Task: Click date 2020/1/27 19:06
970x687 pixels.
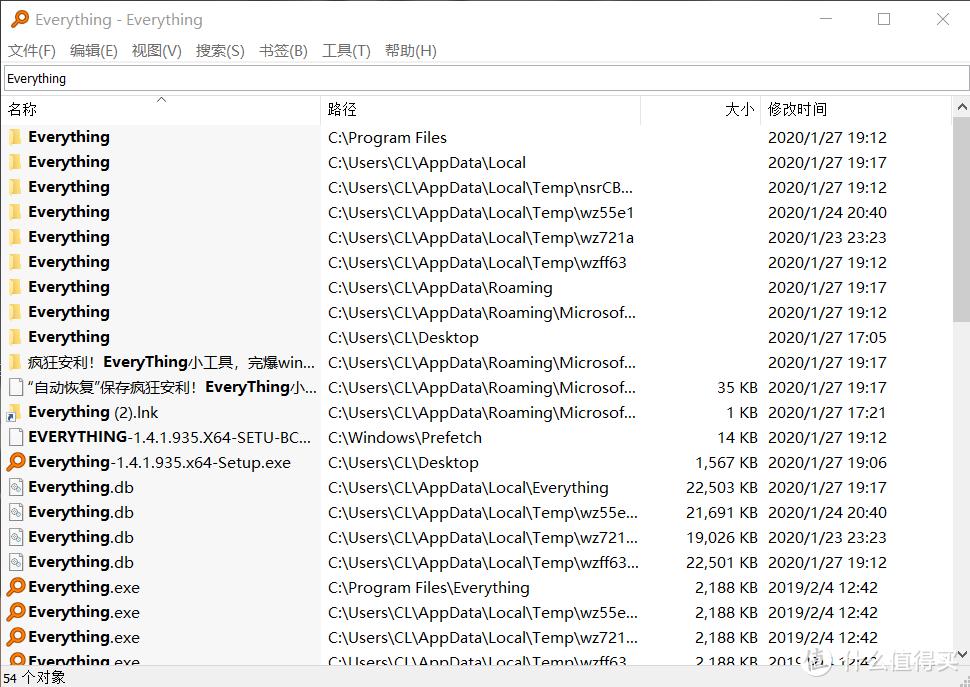Action: [x=827, y=463]
